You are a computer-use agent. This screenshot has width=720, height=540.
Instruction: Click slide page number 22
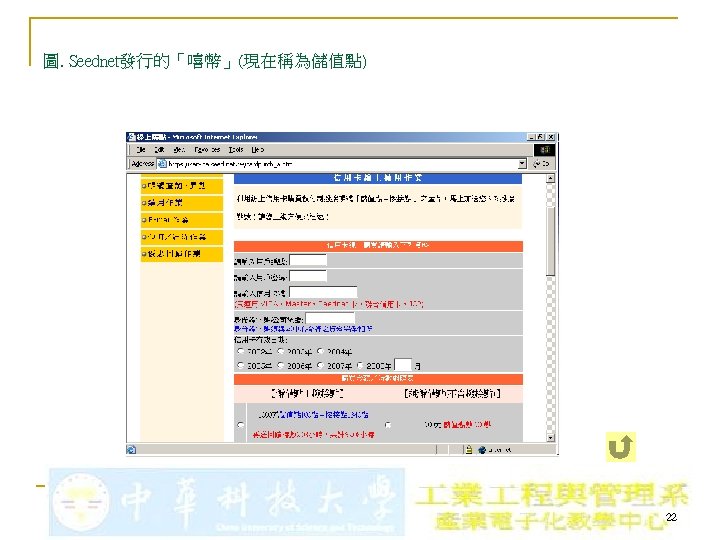671,517
